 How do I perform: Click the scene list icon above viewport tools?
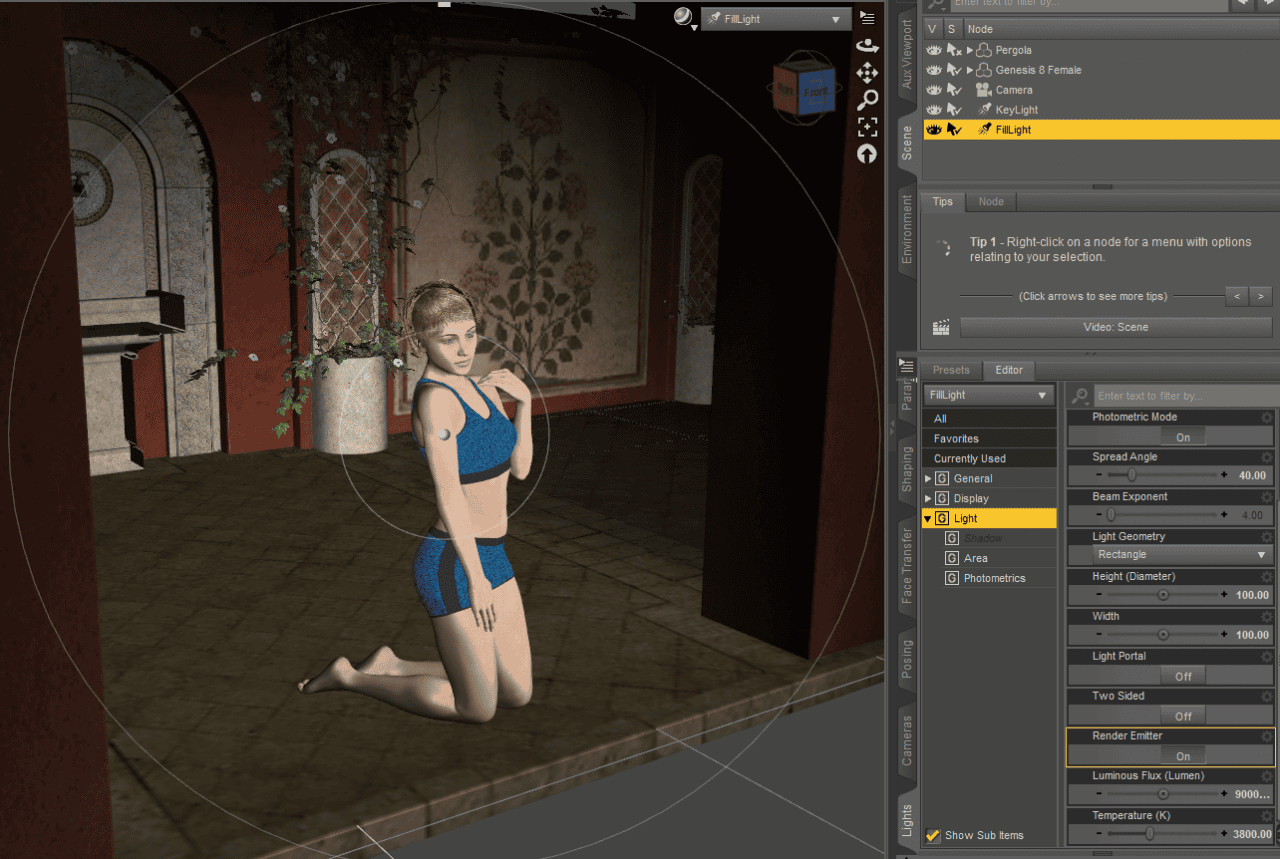866,17
